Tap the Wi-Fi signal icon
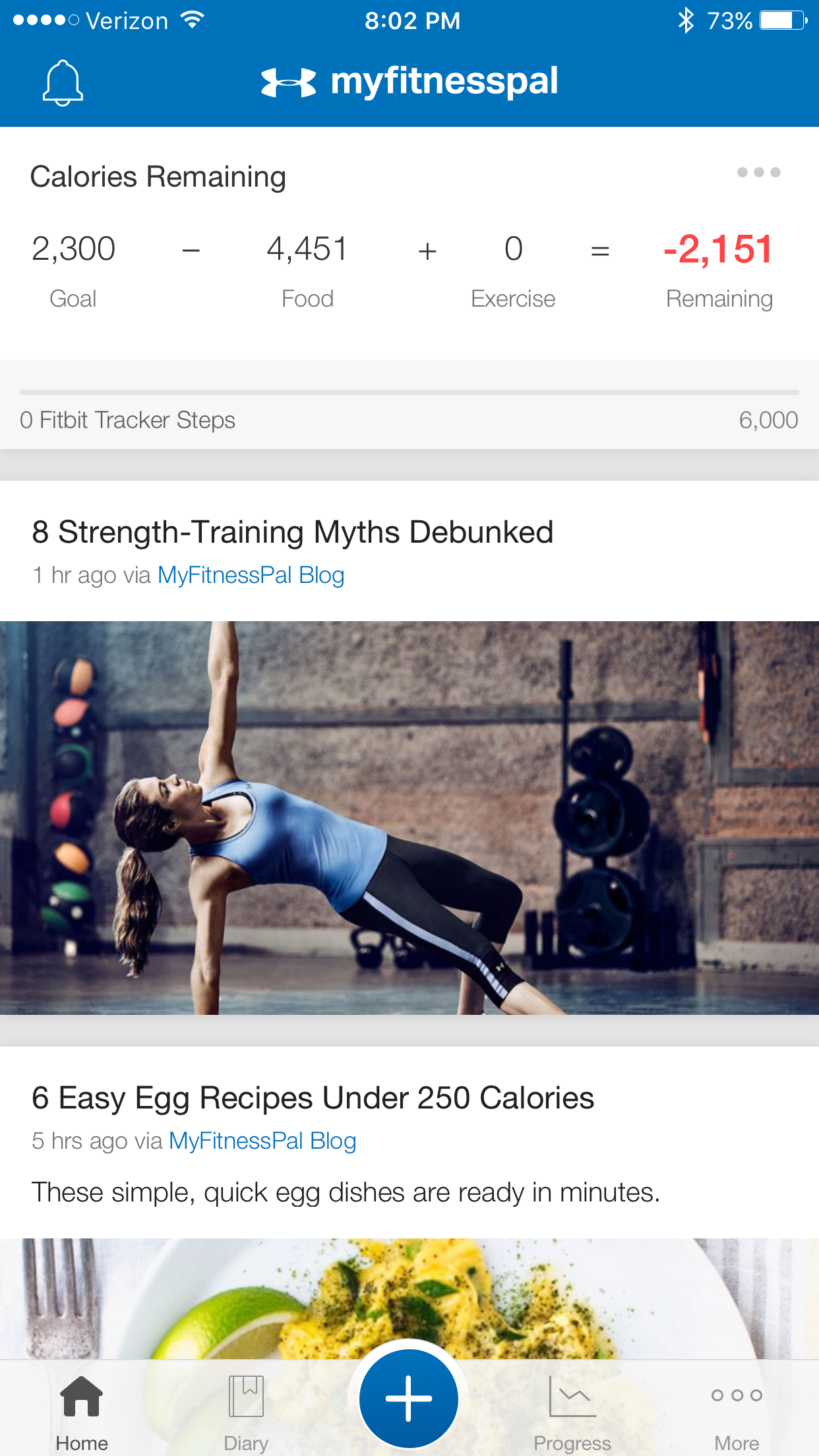Viewport: 819px width, 1456px height. [193, 20]
